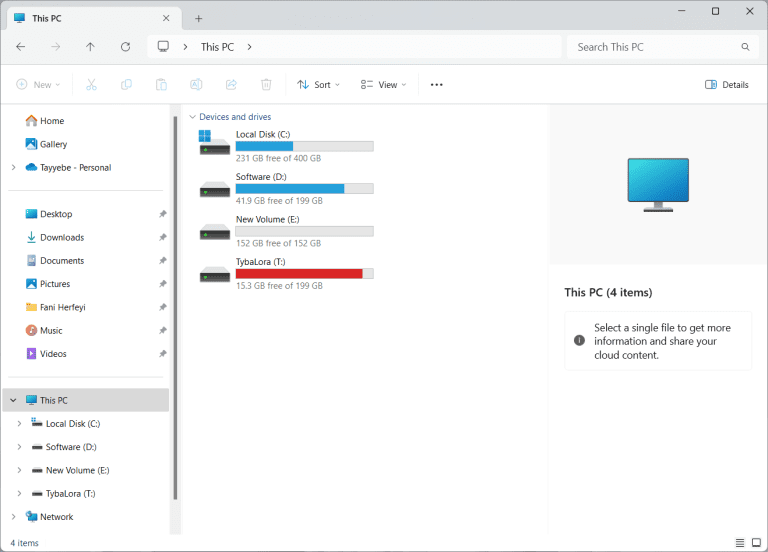Screen dimensions: 768x552
Task: Click the Copy icon in toolbar
Action: (x=126, y=85)
